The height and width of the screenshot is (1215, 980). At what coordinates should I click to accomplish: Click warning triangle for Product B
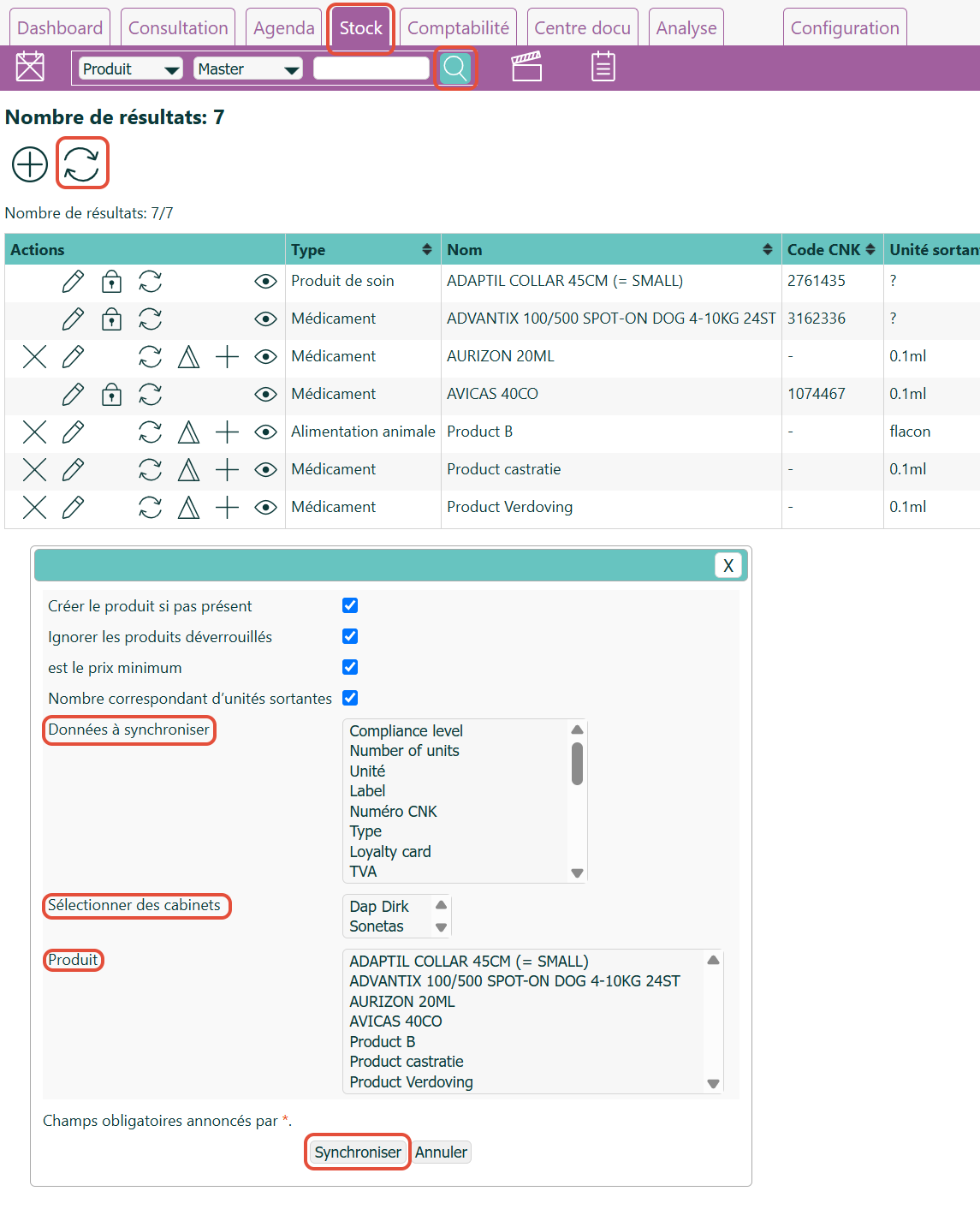188,432
